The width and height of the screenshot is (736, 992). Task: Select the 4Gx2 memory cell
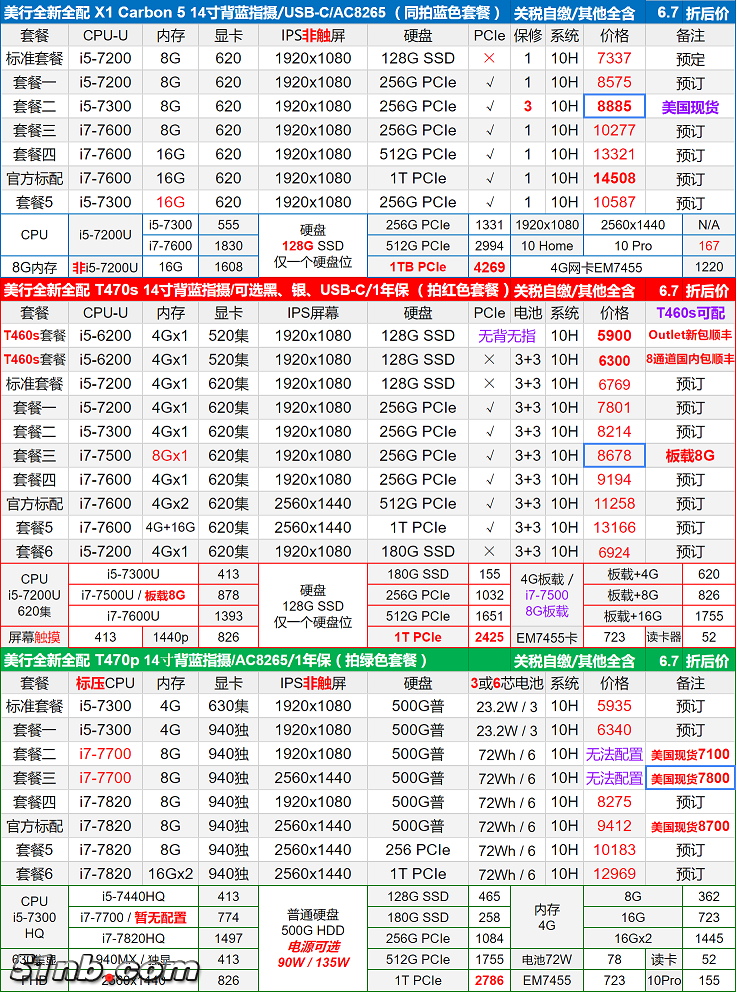click(x=170, y=504)
